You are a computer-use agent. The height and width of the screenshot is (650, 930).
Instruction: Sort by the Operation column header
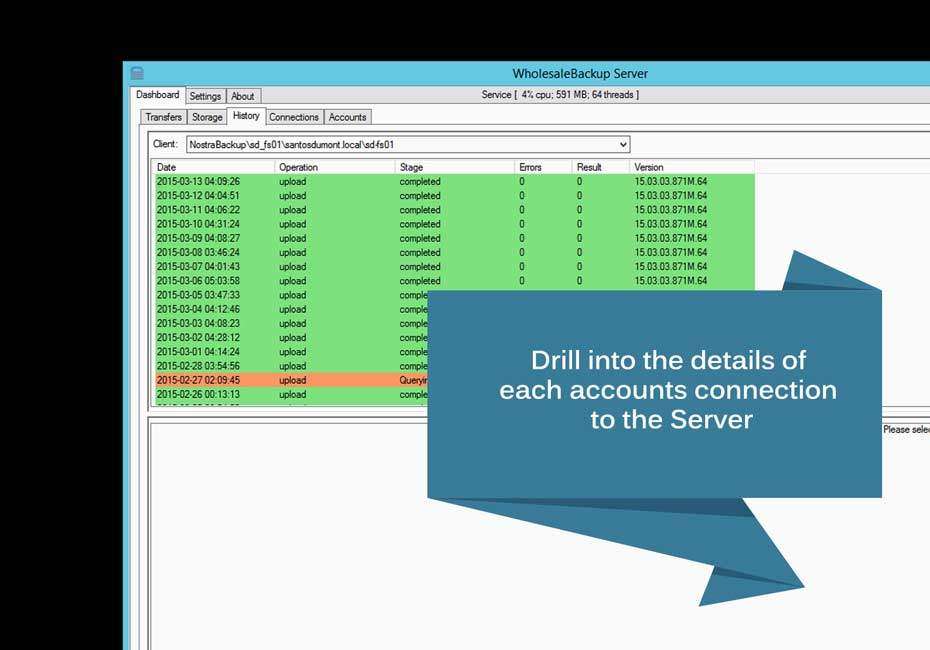pos(300,167)
